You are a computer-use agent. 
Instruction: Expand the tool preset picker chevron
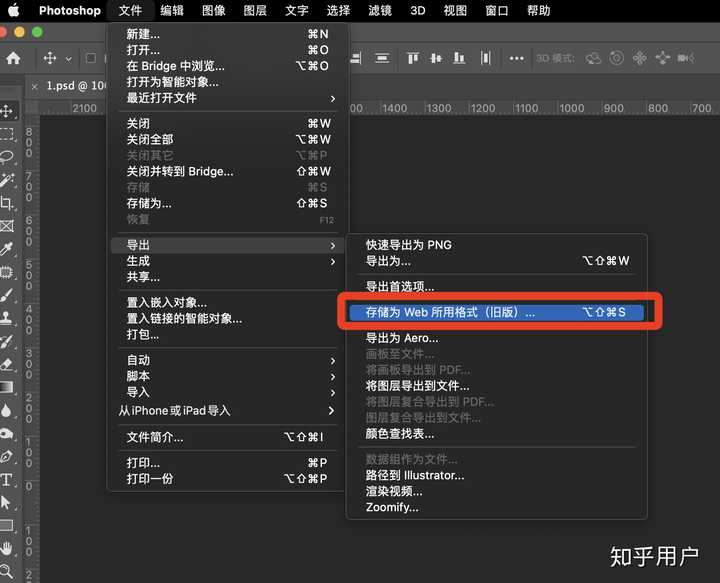(68, 59)
